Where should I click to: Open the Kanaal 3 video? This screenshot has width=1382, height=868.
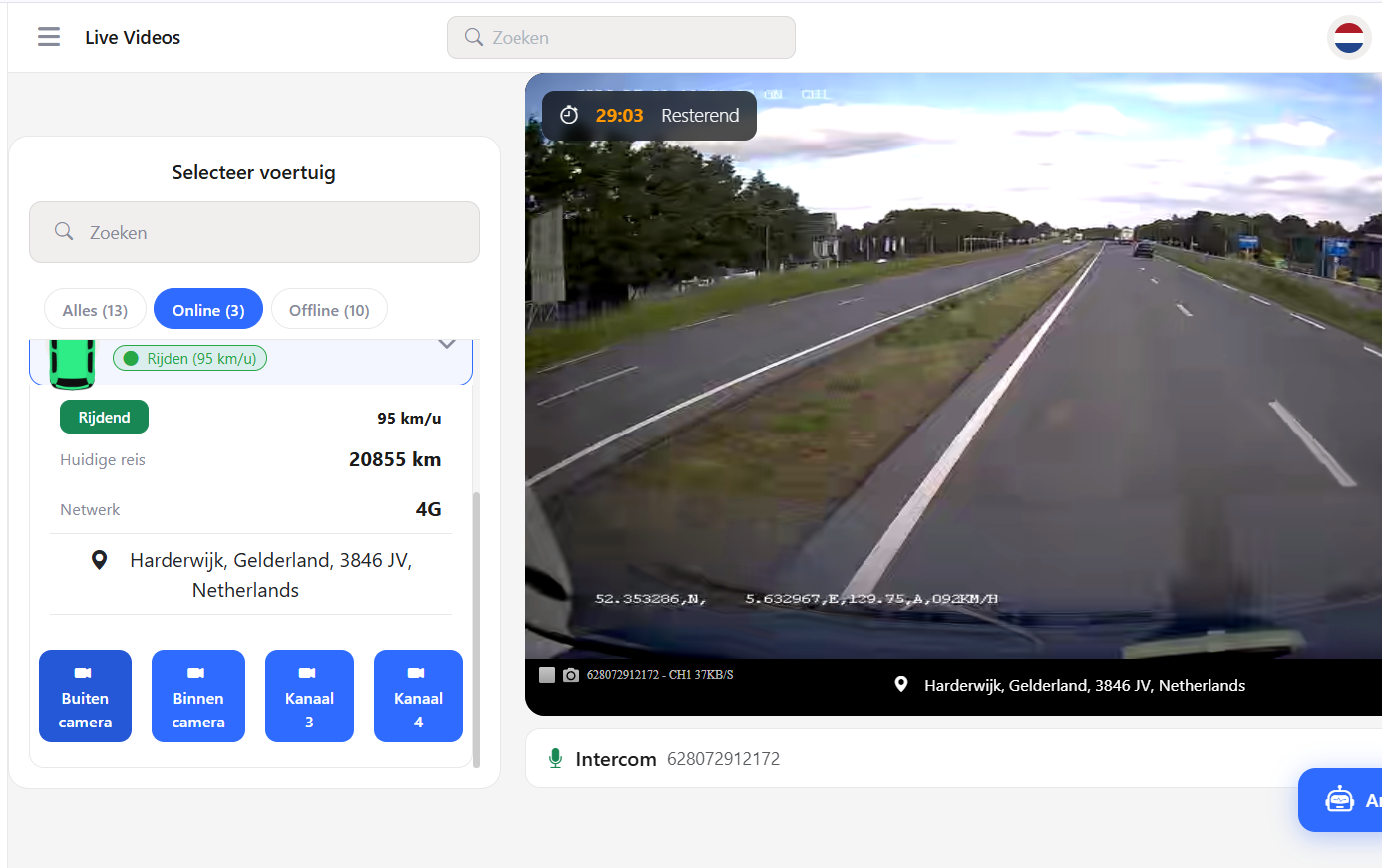click(x=309, y=696)
